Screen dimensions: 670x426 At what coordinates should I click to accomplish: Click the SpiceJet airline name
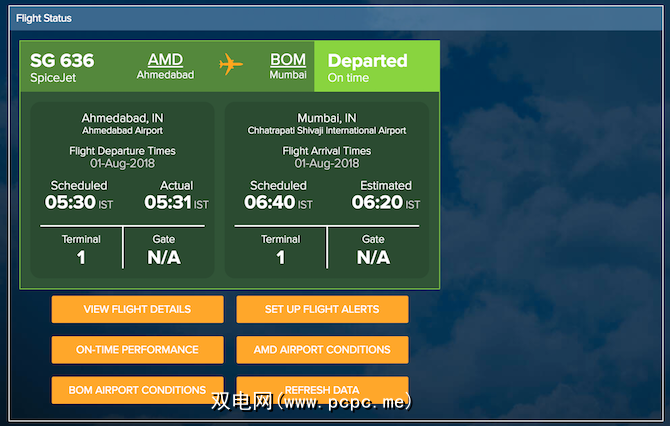pyautogui.click(x=53, y=78)
